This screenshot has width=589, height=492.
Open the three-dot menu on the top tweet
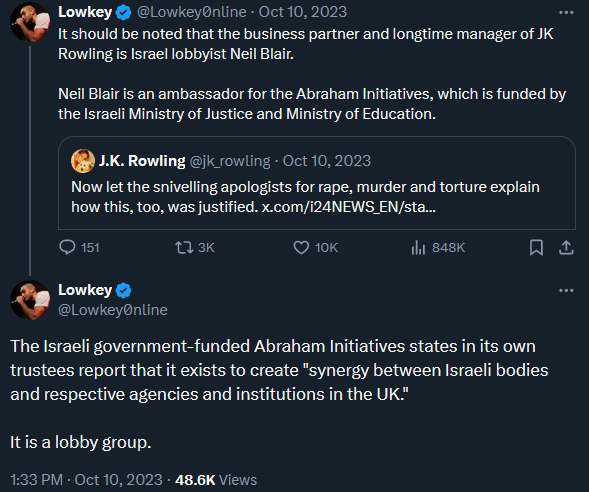pyautogui.click(x=566, y=12)
